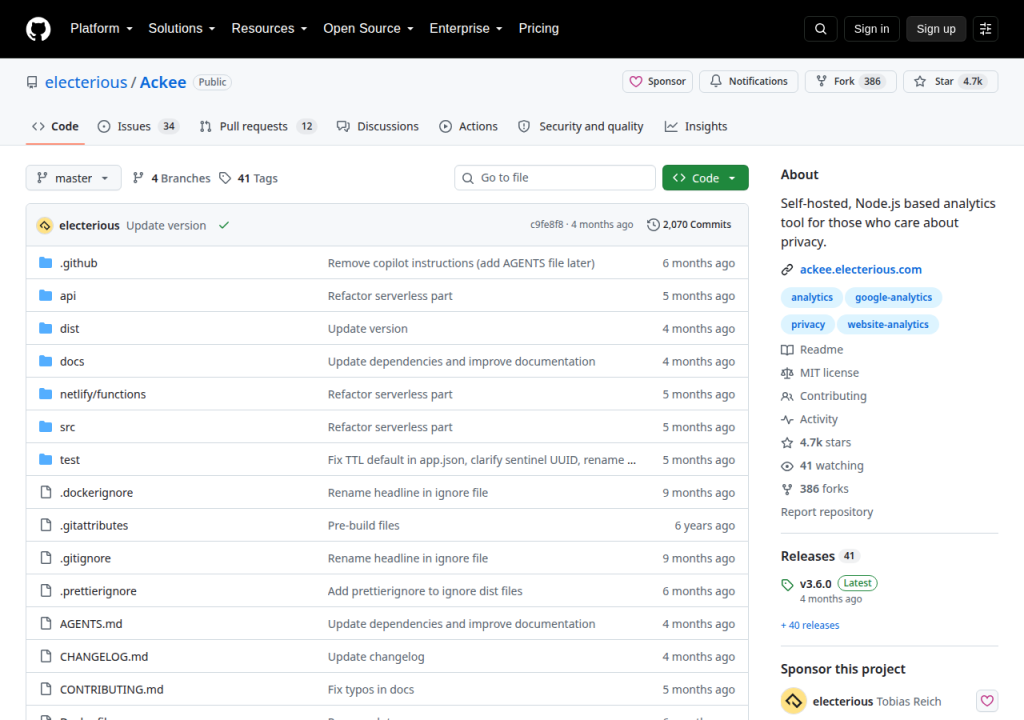
Task: Focus the Go to file search field
Action: [554, 178]
